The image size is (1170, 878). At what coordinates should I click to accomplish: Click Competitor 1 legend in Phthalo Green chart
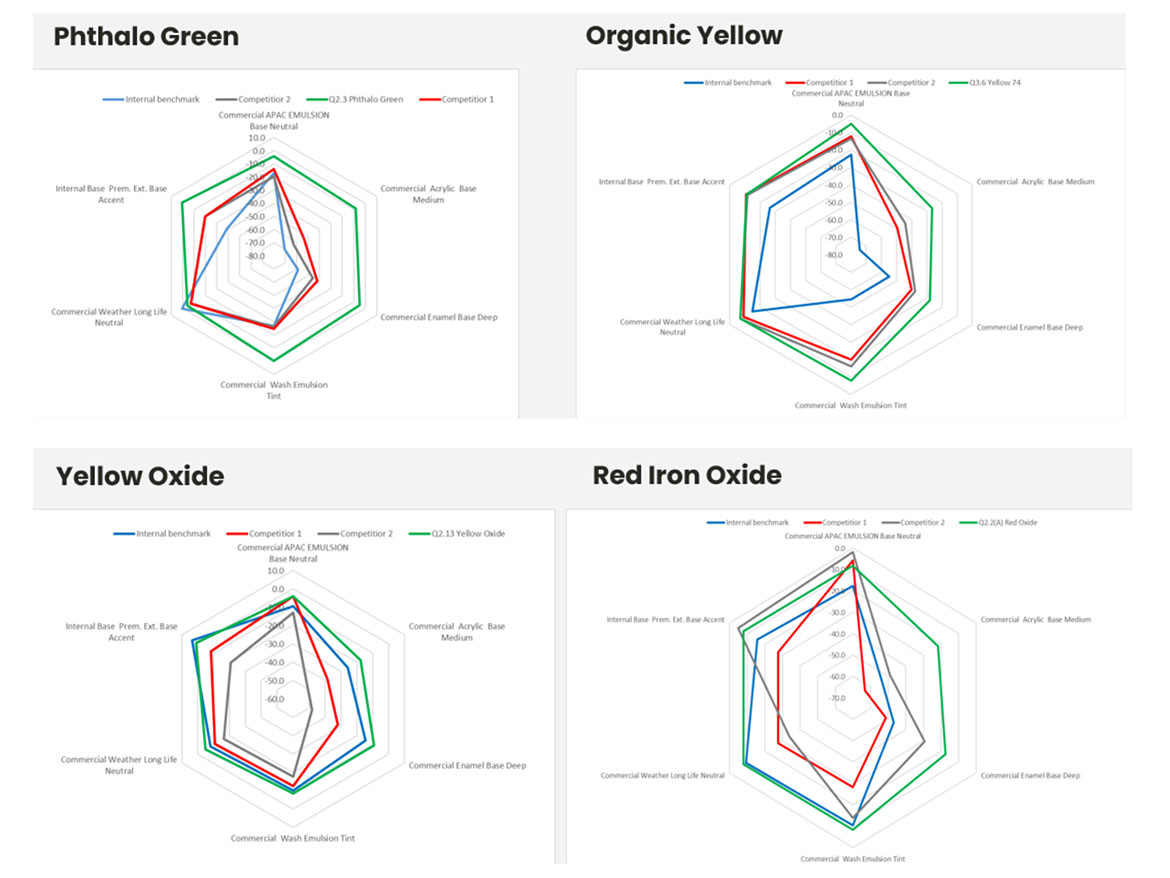tap(467, 99)
